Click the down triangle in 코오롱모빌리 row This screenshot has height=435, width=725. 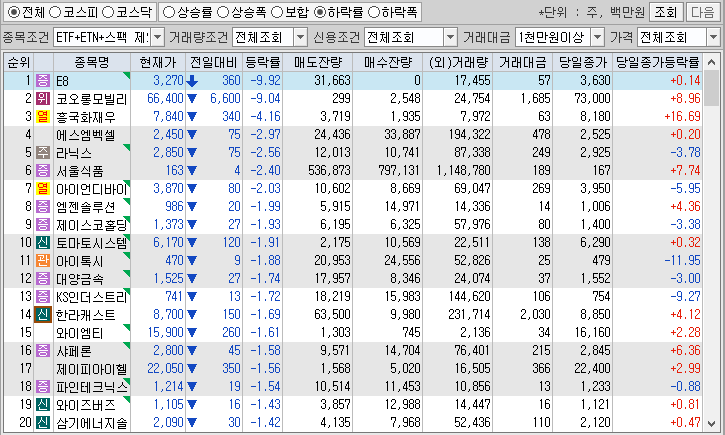click(x=192, y=98)
